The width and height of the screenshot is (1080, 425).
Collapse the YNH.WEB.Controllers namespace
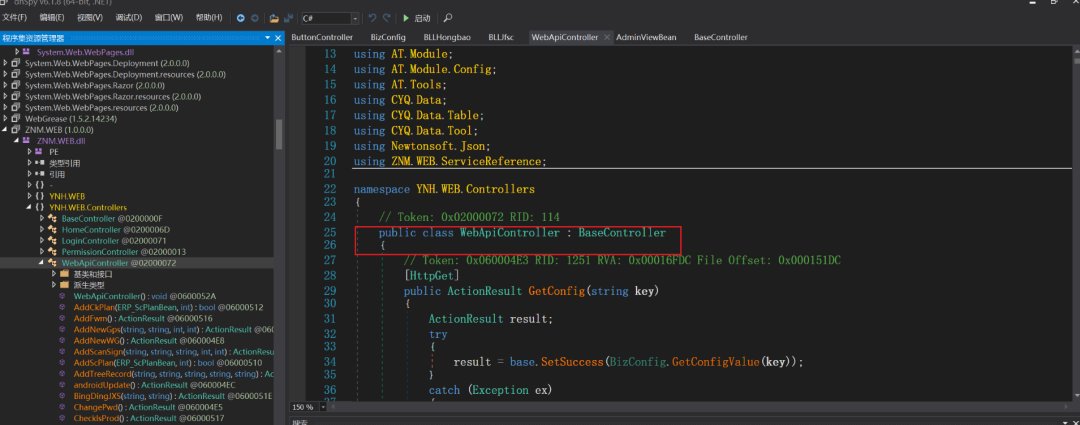[30, 207]
